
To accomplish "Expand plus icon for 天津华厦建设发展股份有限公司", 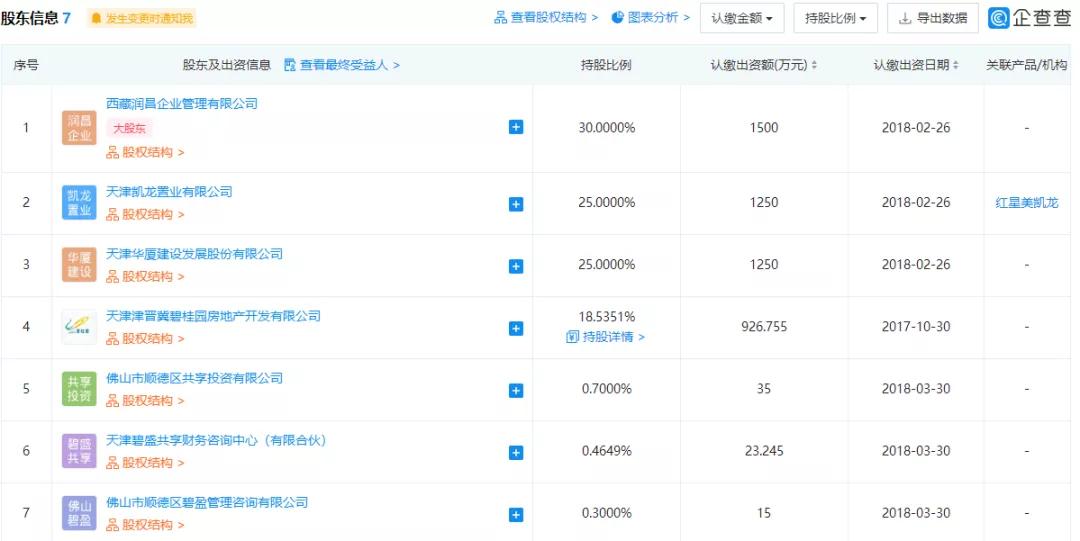I will 516,266.
